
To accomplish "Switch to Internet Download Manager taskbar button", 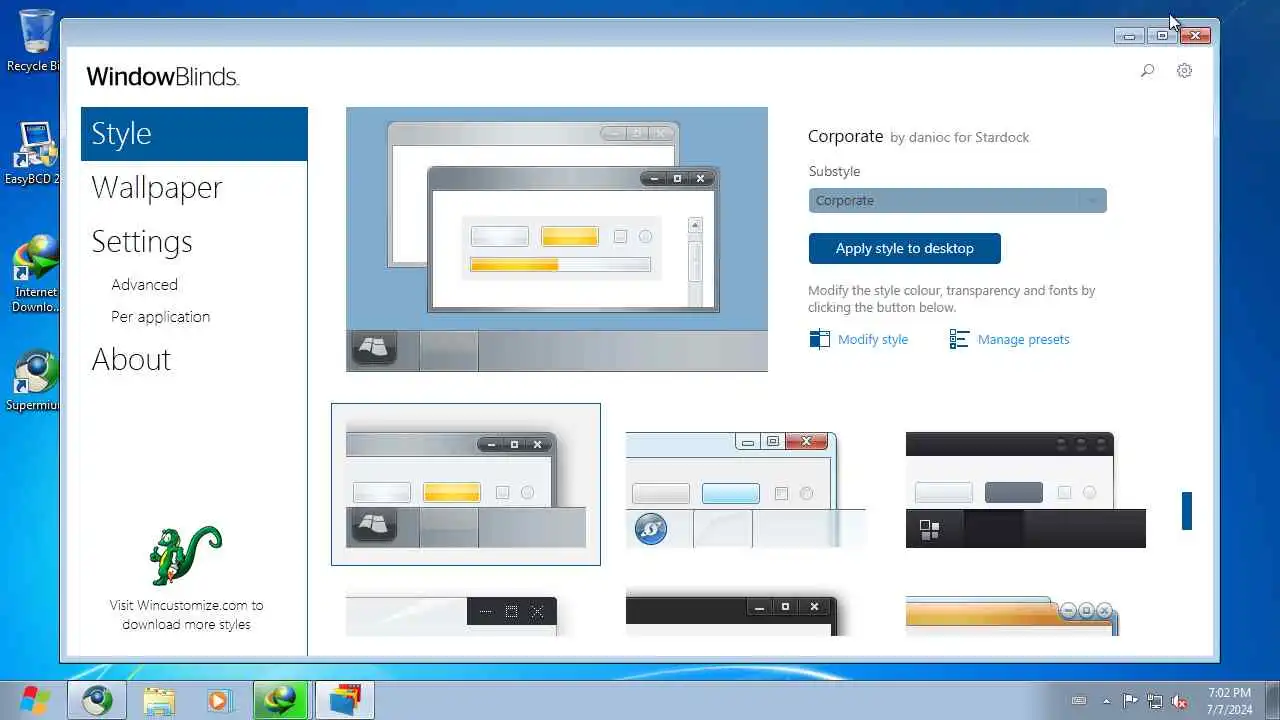I will (281, 700).
